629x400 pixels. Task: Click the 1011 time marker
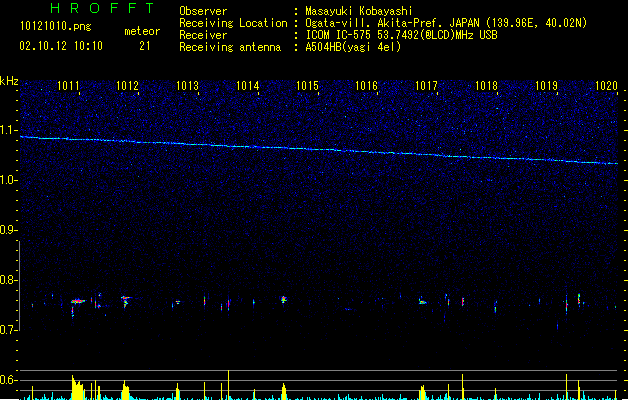[68, 86]
